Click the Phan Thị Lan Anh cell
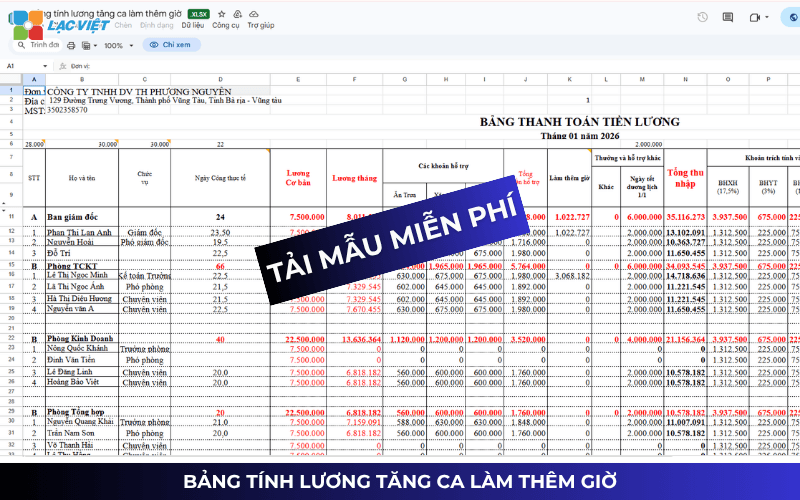The image size is (800, 500). (x=82, y=232)
